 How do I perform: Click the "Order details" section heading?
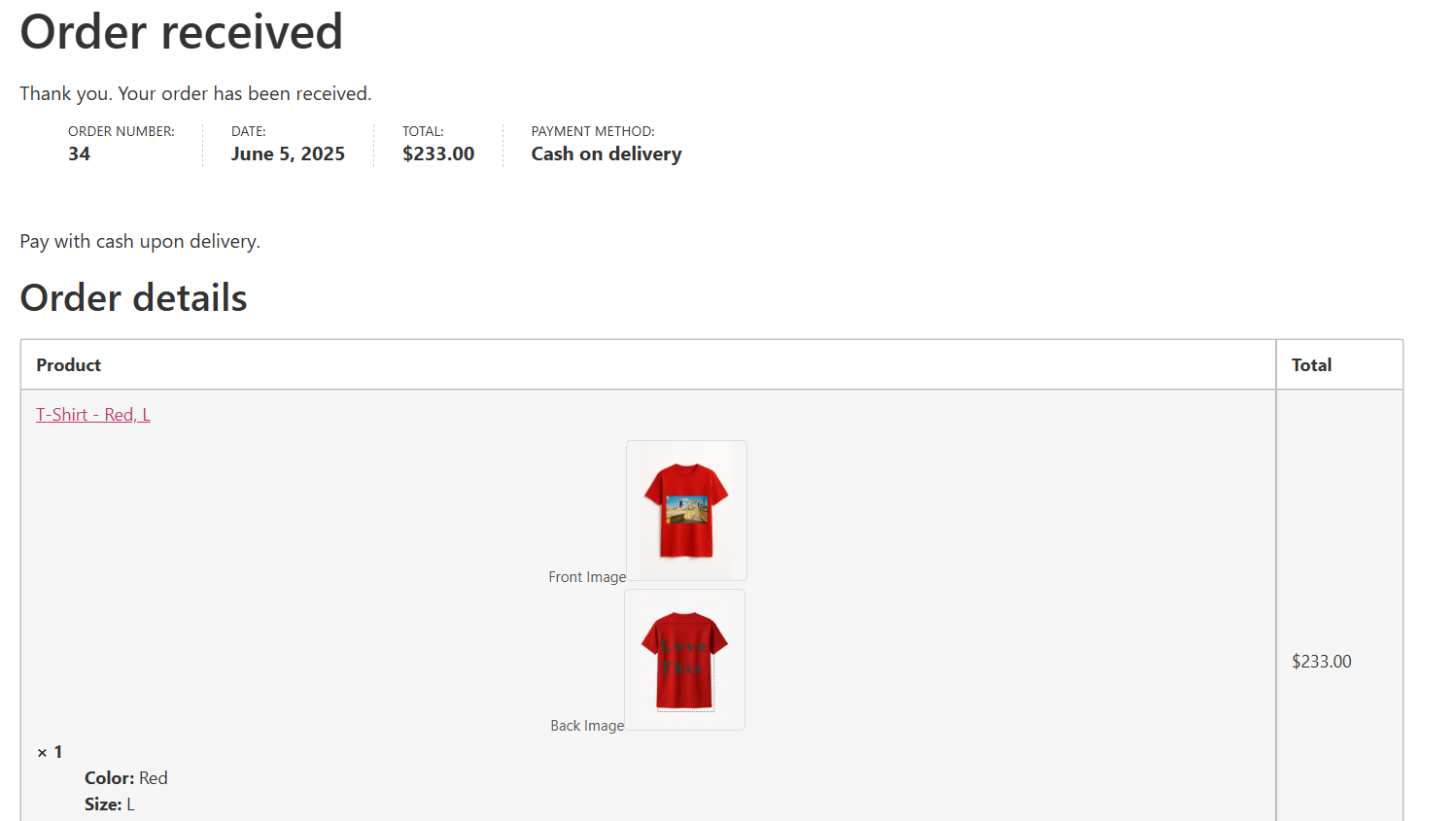[x=134, y=298]
